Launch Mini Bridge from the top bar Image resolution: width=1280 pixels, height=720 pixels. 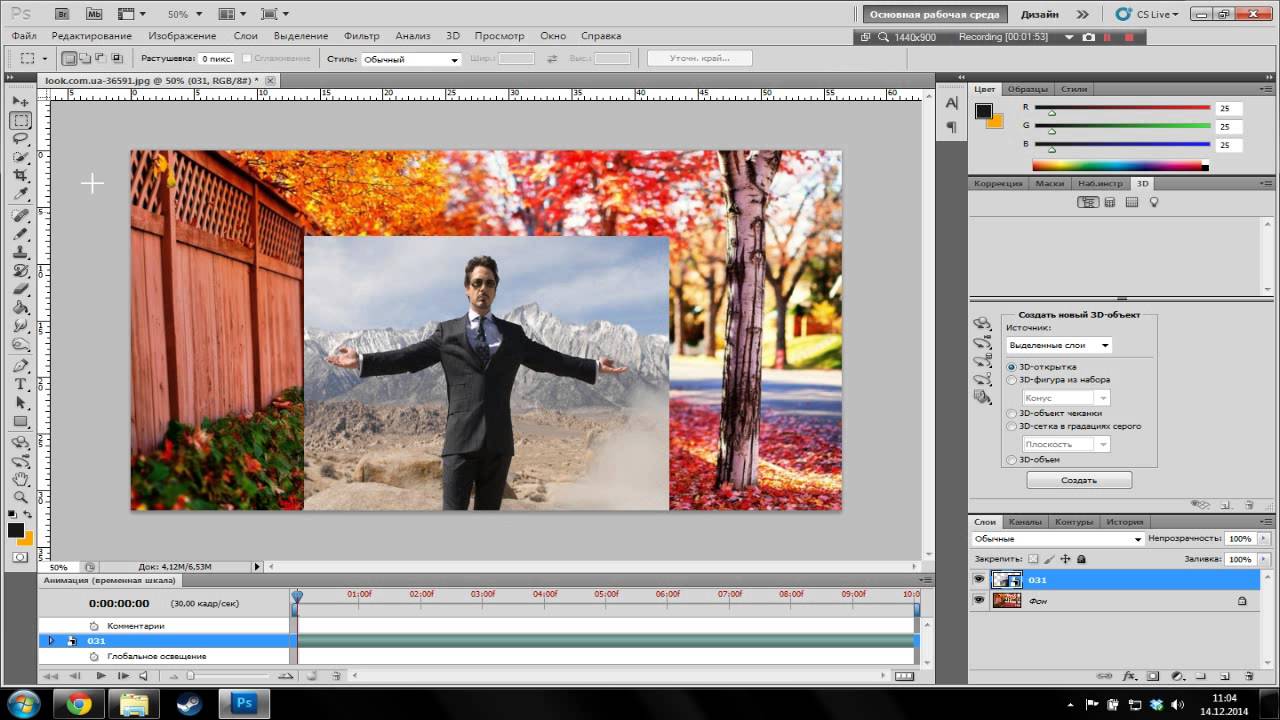click(x=94, y=15)
